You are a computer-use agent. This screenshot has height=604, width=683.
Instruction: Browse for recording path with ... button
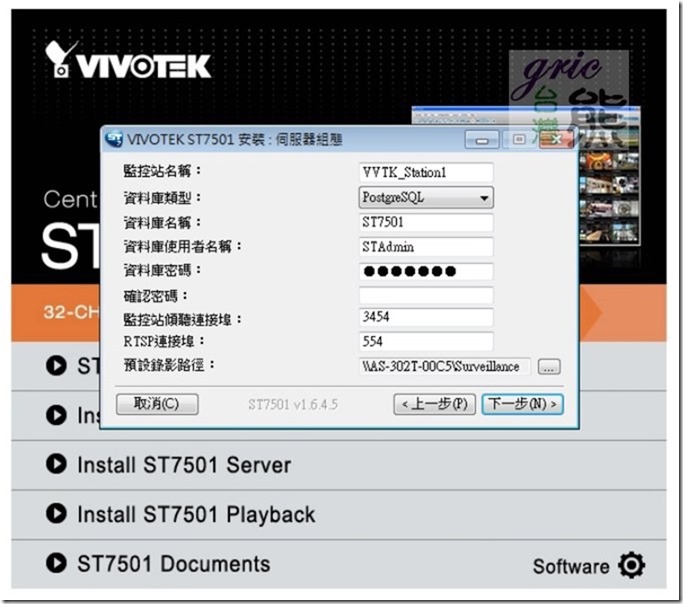pyautogui.click(x=549, y=367)
